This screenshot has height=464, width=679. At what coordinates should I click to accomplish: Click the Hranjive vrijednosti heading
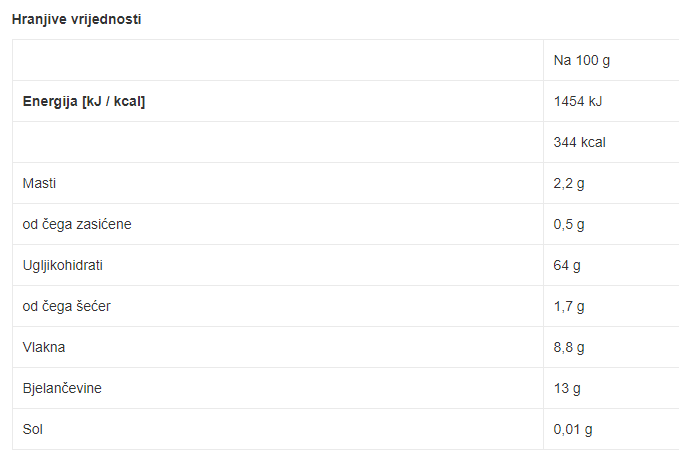76,19
